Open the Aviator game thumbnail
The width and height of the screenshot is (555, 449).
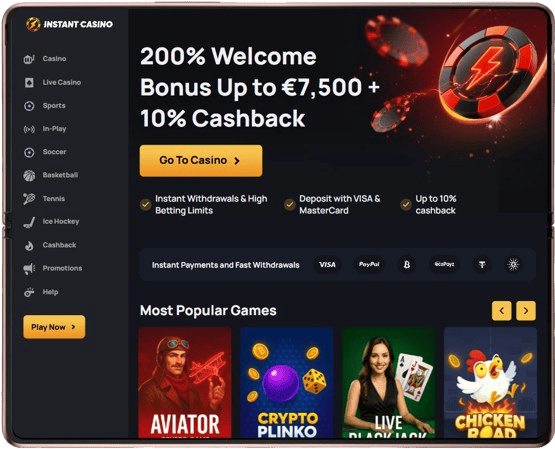coord(185,383)
